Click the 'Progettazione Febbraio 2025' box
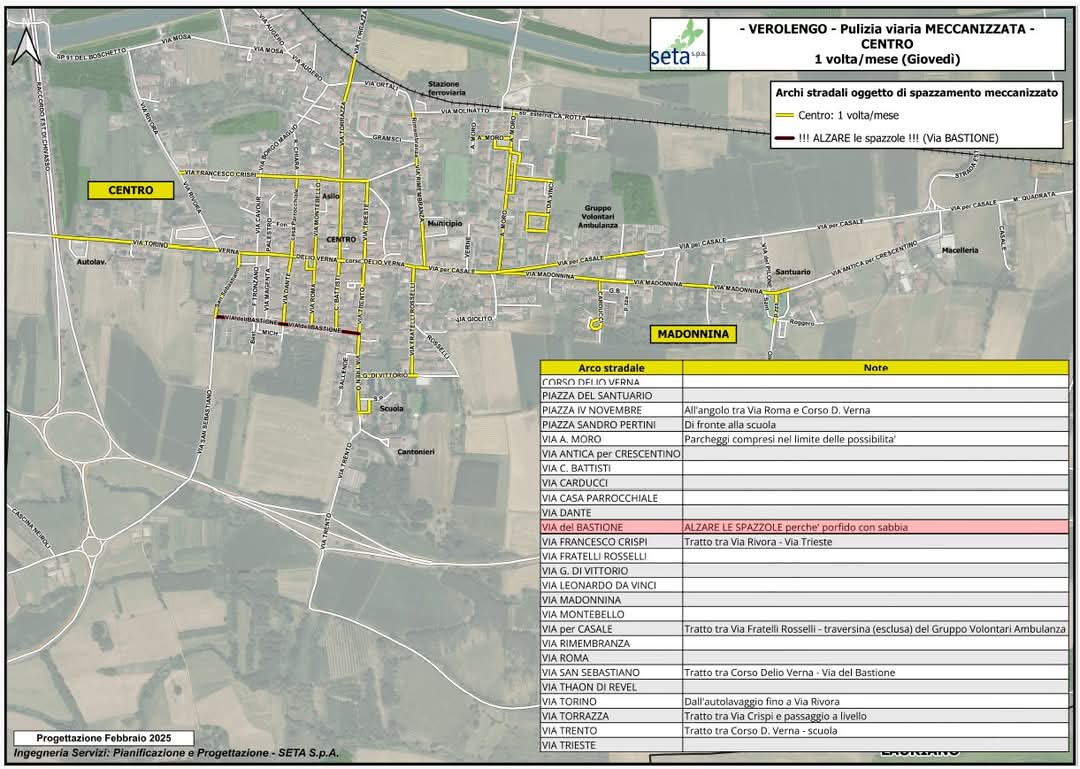Viewport: 1080px width, 769px height. tap(104, 738)
